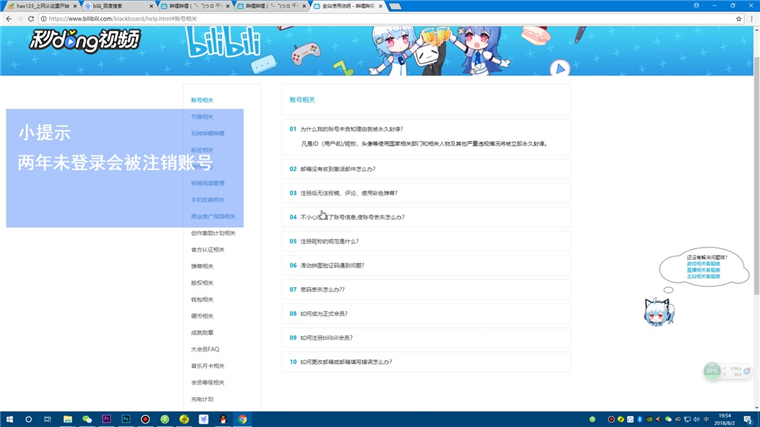Open 硬币相关 sidebar category
The width and height of the screenshot is (760, 427).
point(202,316)
